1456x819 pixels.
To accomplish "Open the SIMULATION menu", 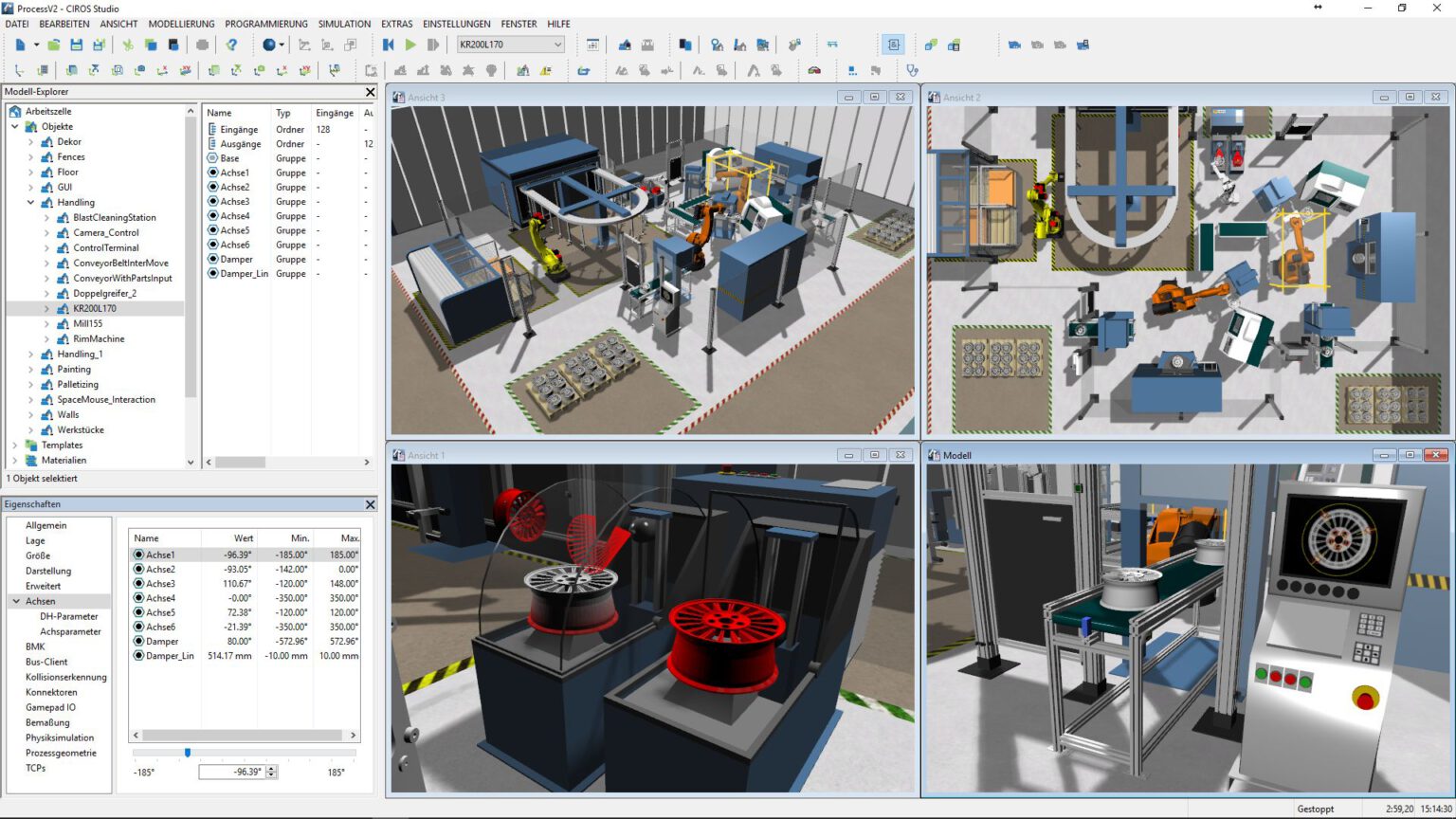I will (x=343, y=24).
